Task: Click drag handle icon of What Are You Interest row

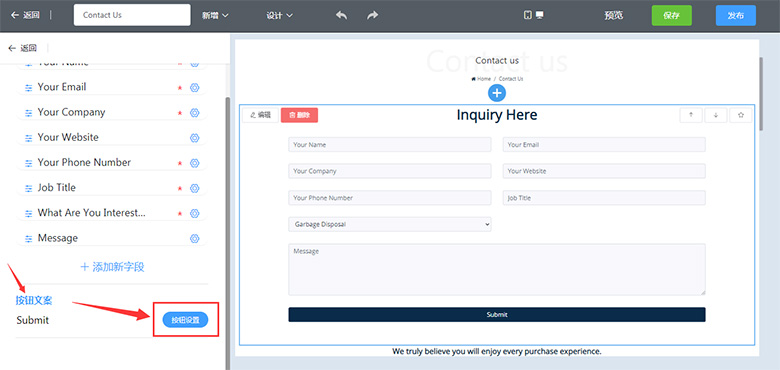Action: 29,214
